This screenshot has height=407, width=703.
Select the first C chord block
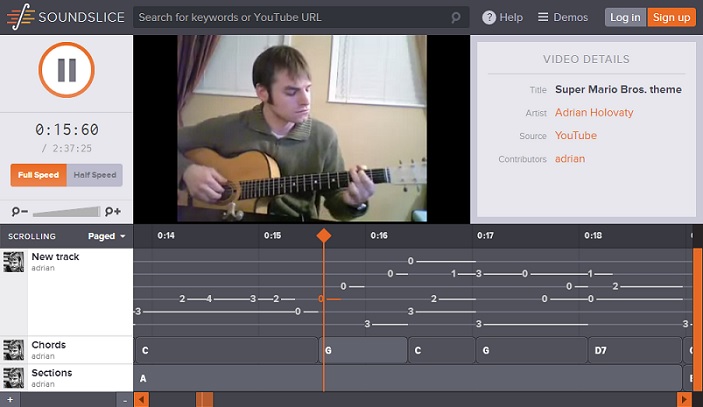(226, 350)
